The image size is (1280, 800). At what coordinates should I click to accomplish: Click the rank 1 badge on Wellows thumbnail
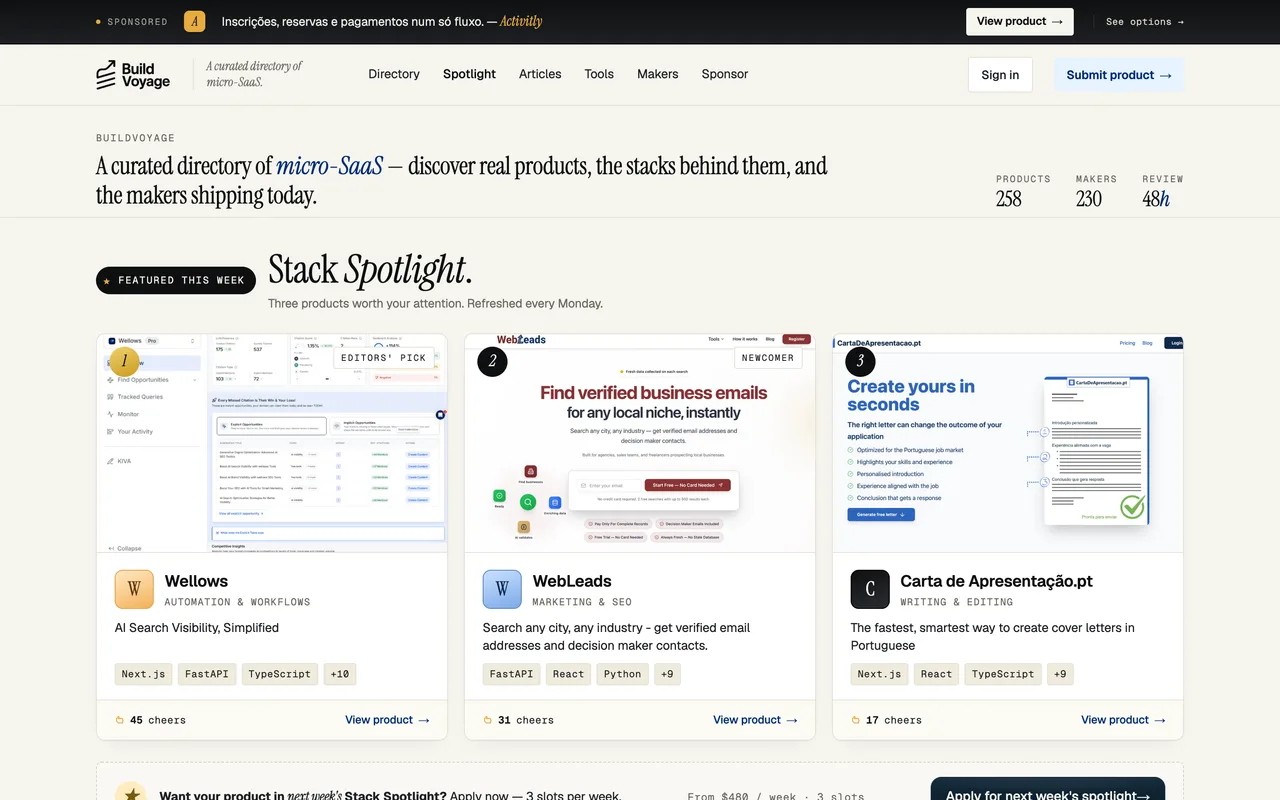pos(124,361)
